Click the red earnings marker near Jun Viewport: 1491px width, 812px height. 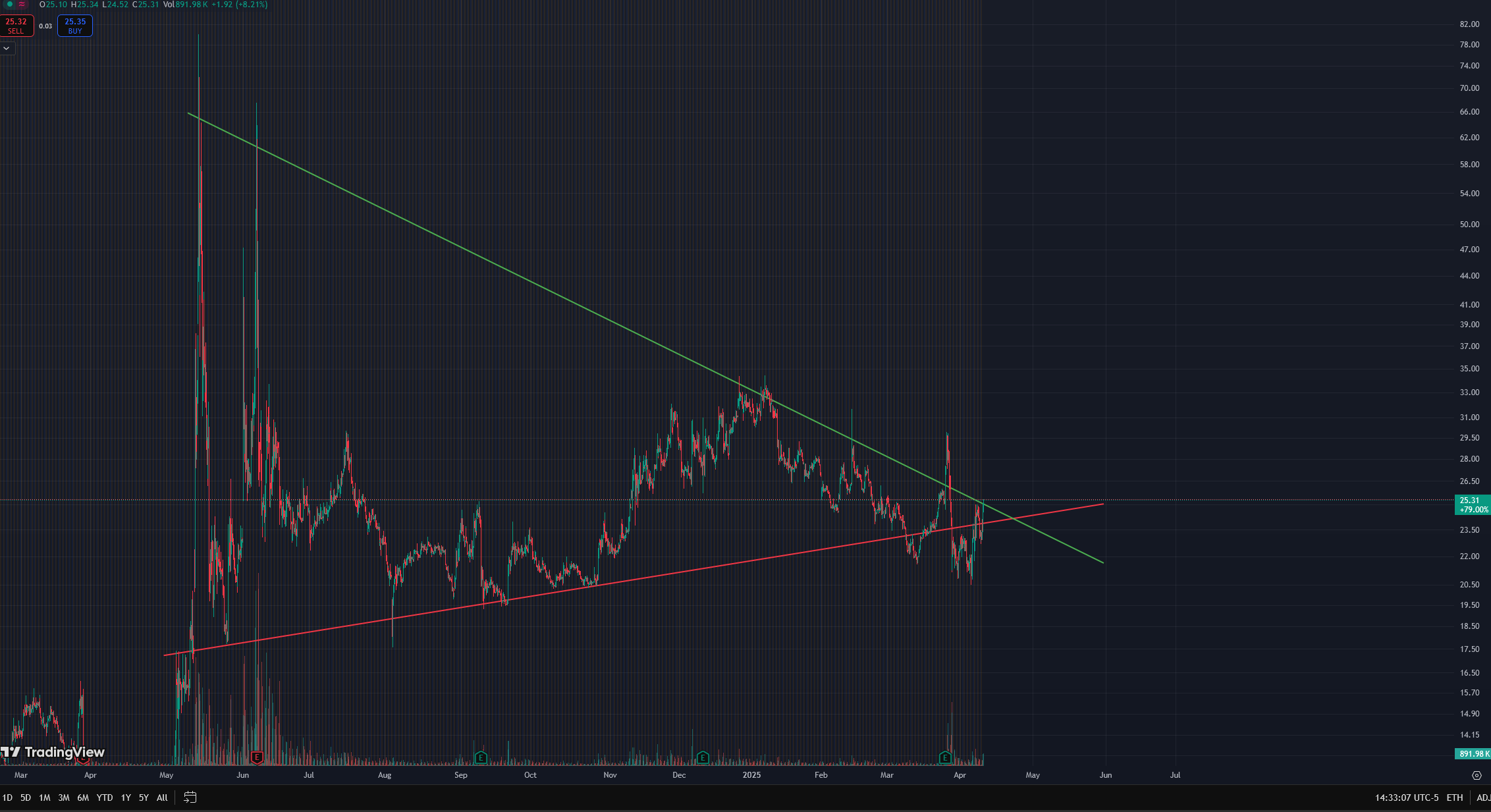258,757
